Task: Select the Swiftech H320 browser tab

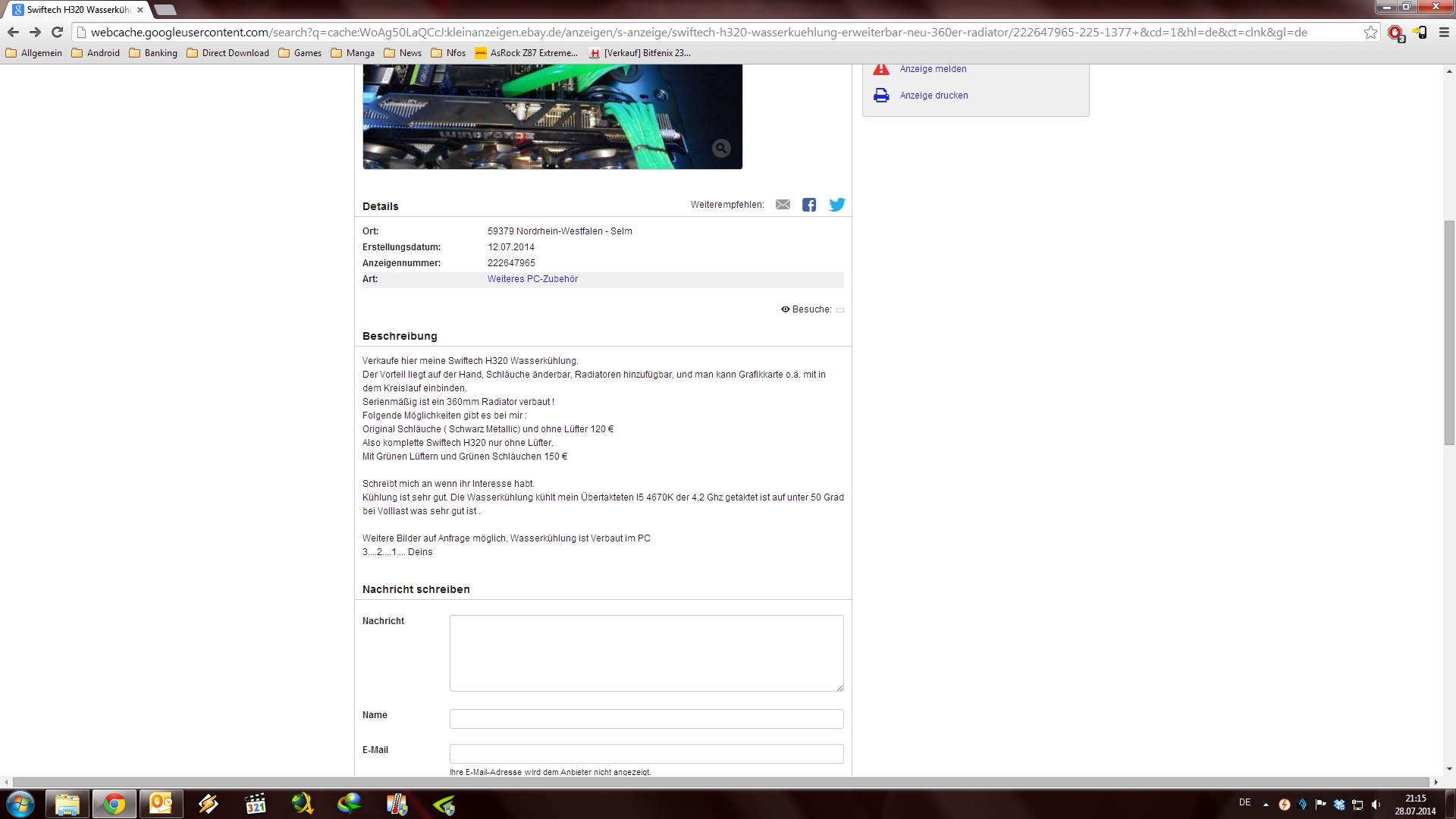Action: (77, 10)
